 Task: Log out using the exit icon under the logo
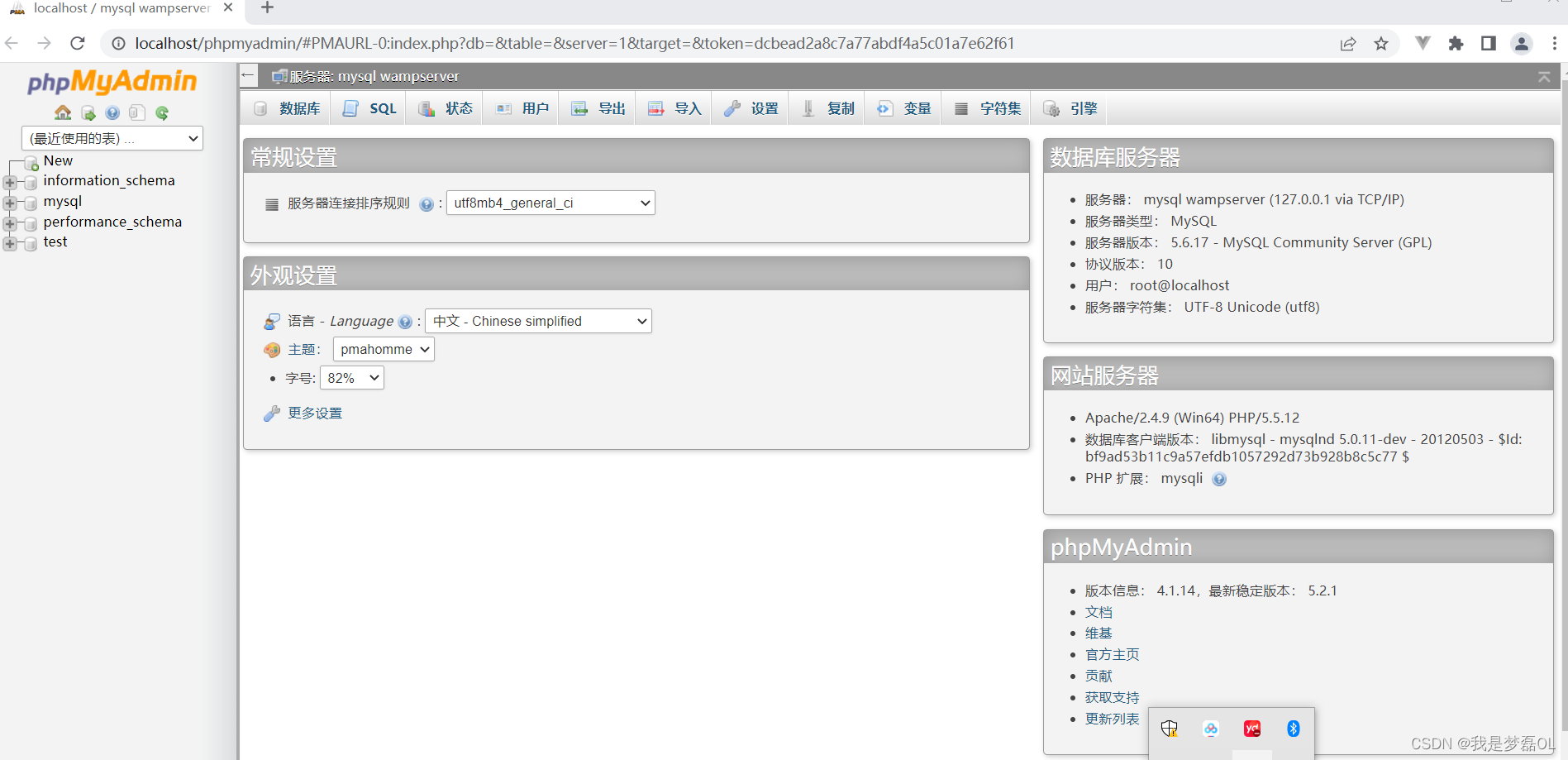coord(88,112)
